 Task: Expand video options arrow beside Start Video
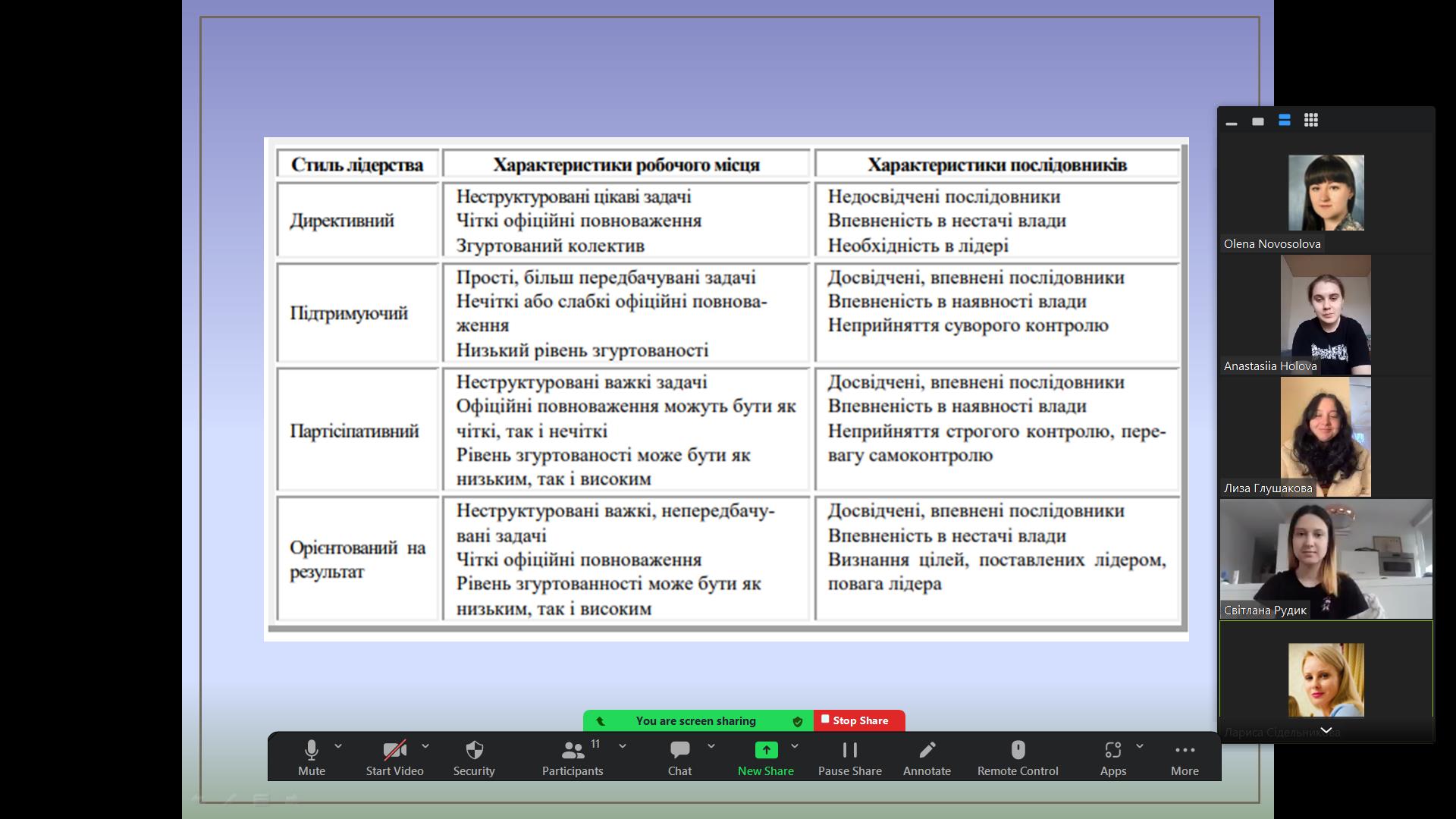pos(425,746)
